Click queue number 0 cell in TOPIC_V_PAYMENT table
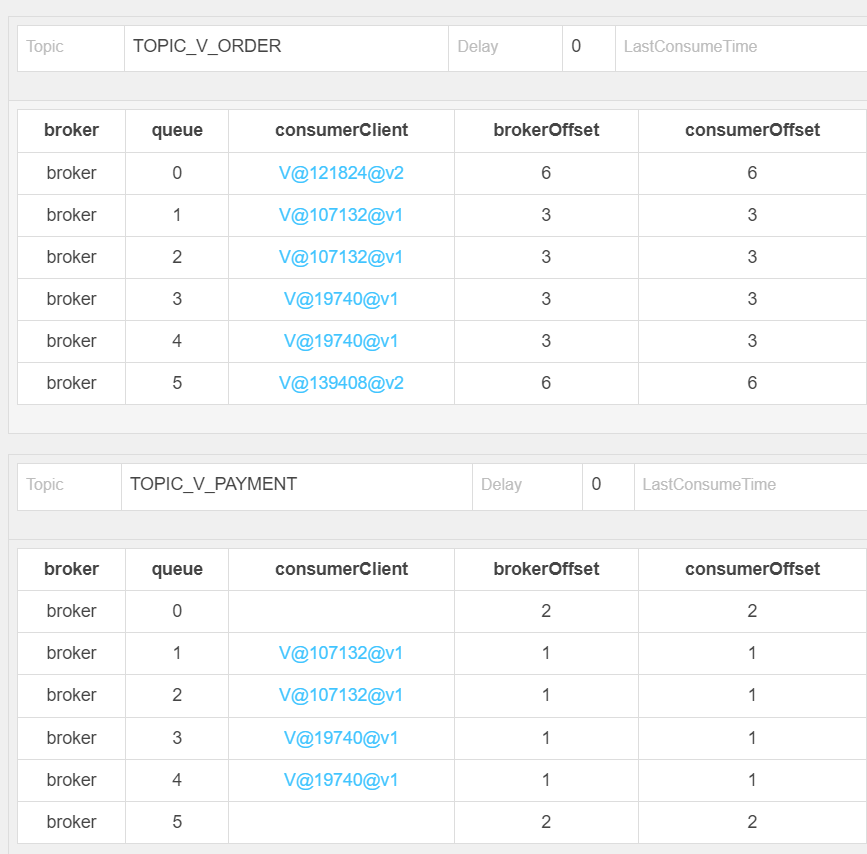 [x=177, y=611]
